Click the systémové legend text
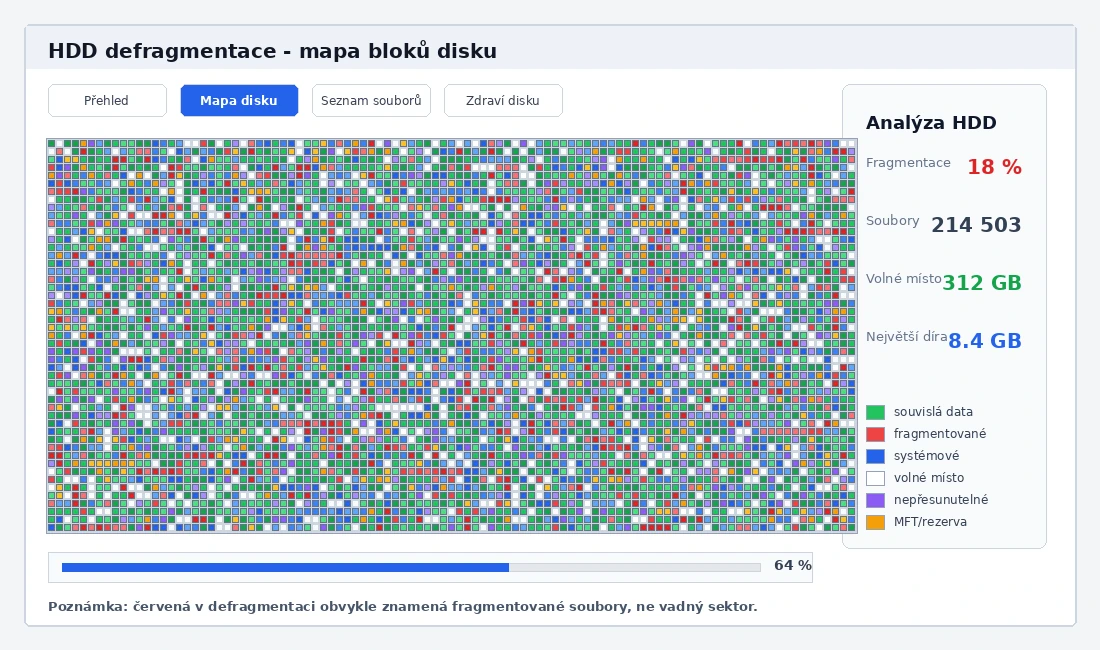The height and width of the screenshot is (650, 1100). [926, 456]
